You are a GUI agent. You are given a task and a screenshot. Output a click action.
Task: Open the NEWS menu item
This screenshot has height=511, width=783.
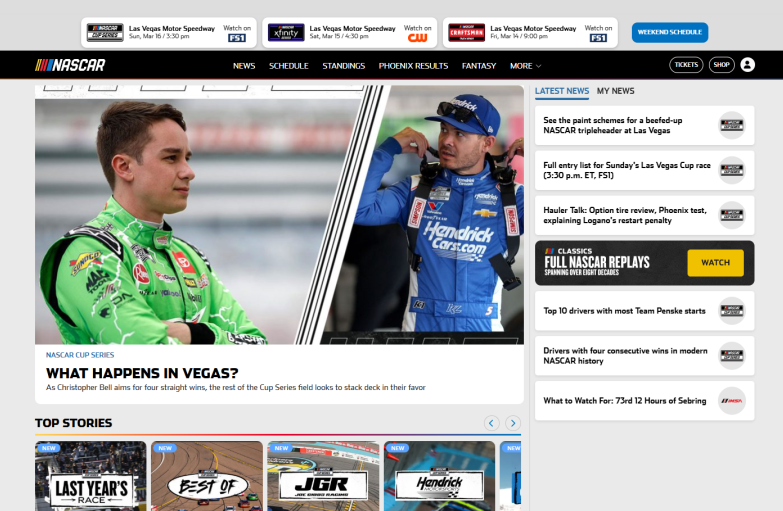click(244, 65)
